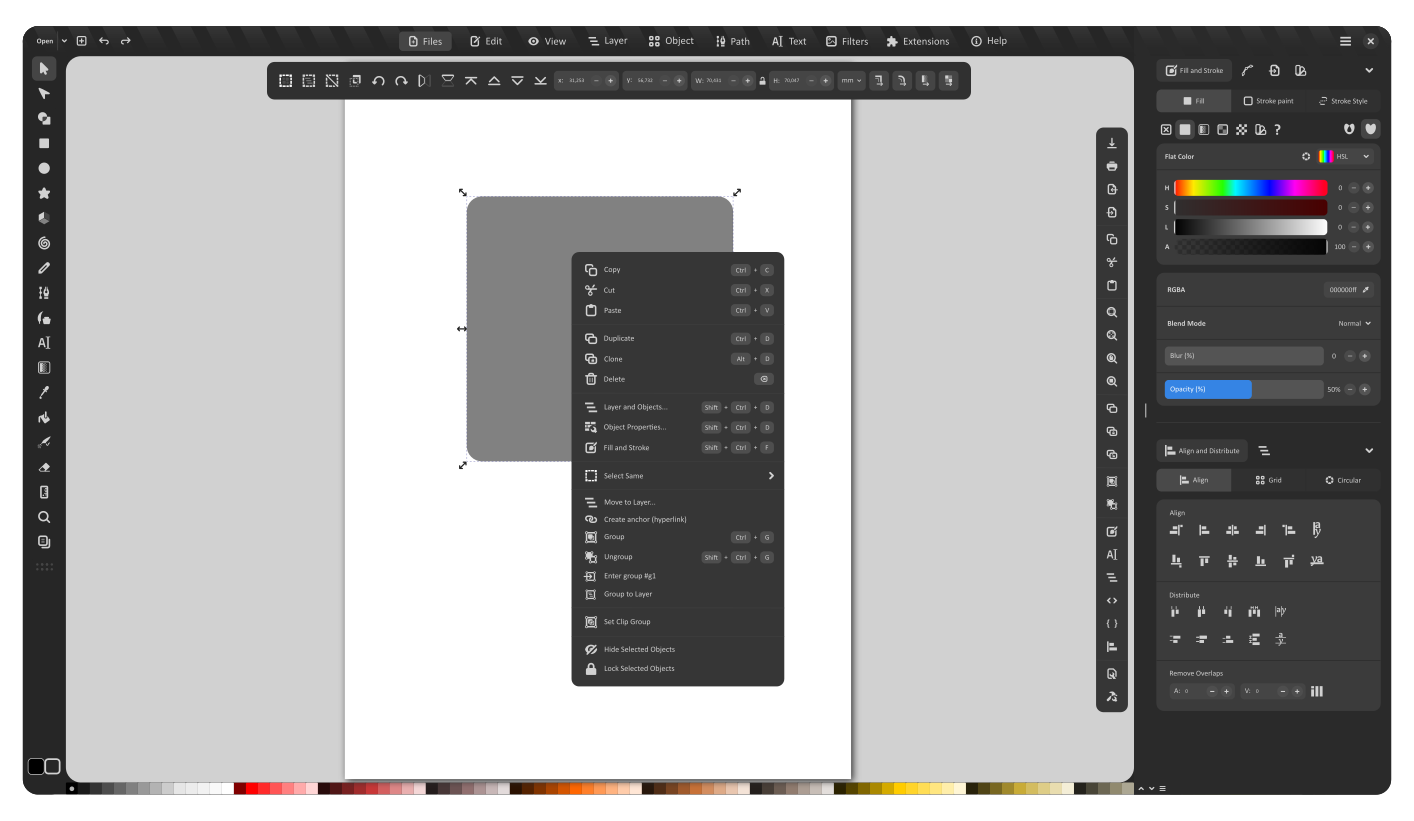Screen dimensions: 1414x821
Task: Open the Path menu
Action: coord(732,41)
